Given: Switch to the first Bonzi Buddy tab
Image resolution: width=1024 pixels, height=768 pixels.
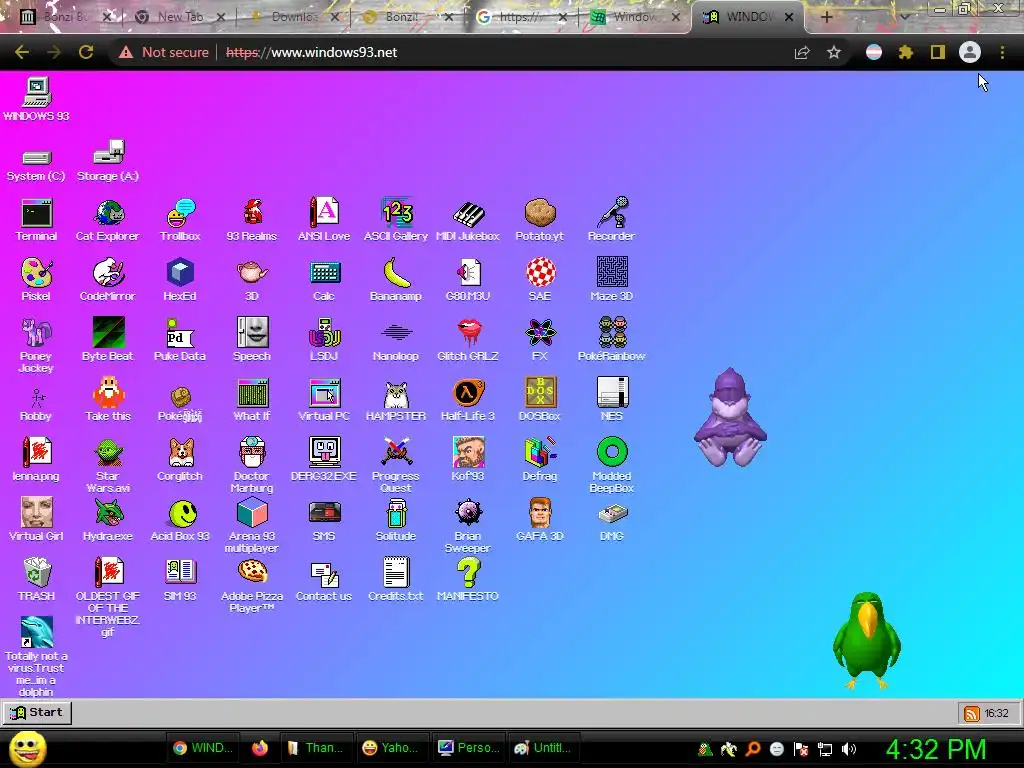Looking at the screenshot, I should [x=63, y=17].
